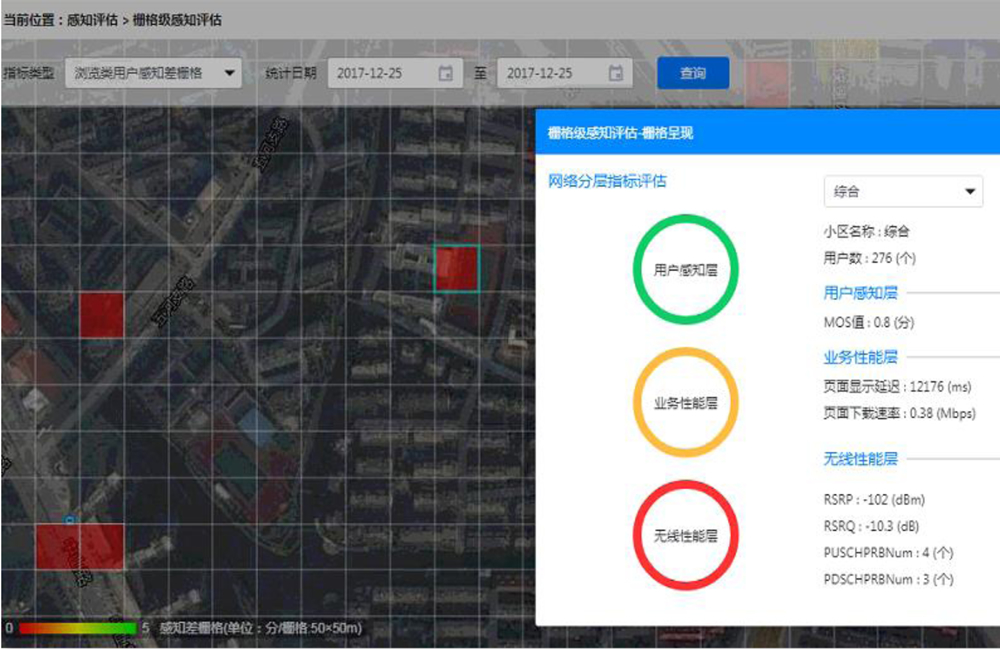The height and width of the screenshot is (649, 1000).
Task: Click the end date input field
Action: (x=550, y=73)
